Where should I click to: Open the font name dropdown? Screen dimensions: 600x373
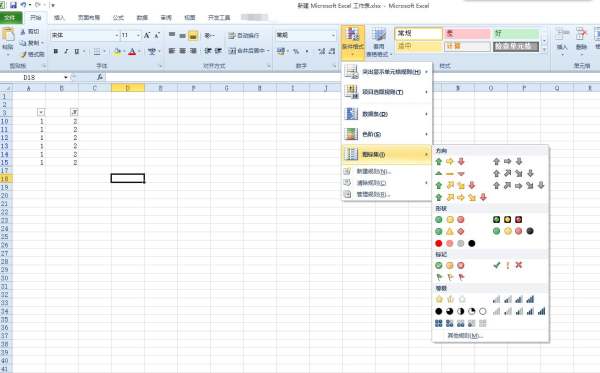pyautogui.click(x=117, y=36)
